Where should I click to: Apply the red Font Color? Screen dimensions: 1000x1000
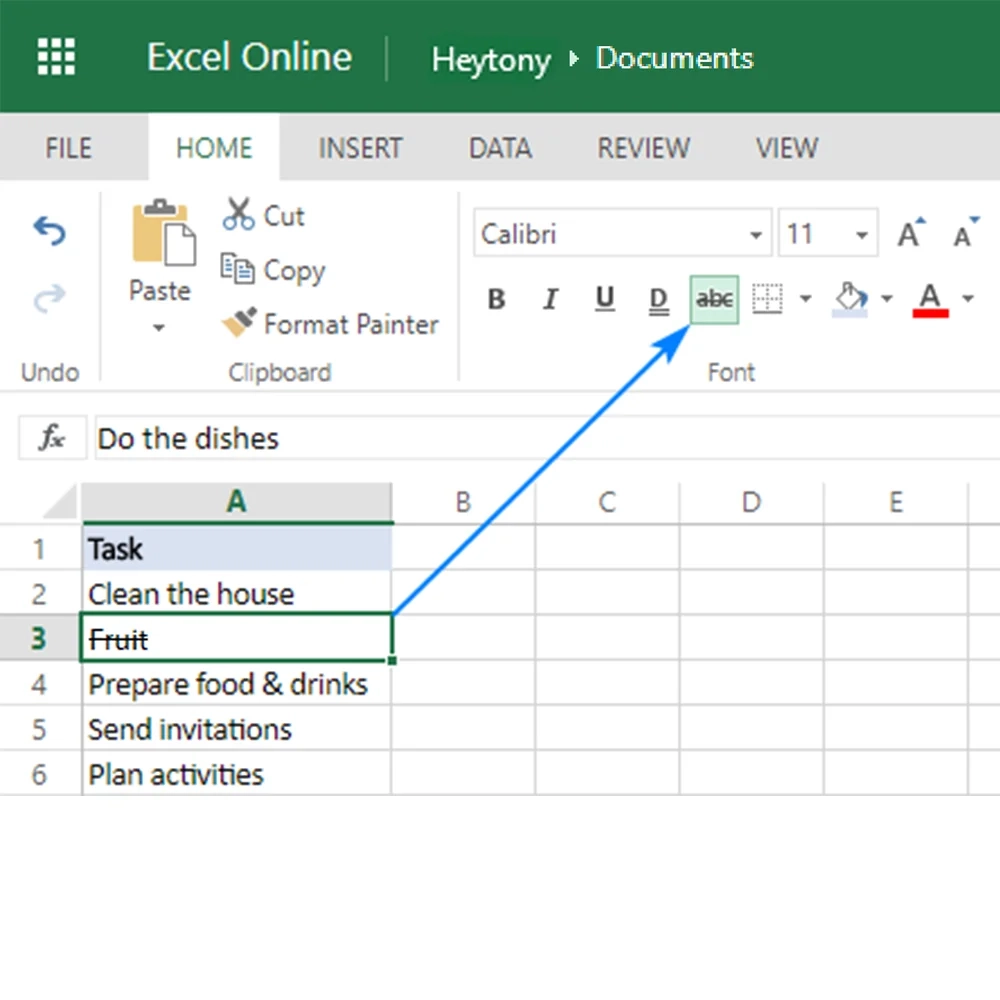[930, 299]
